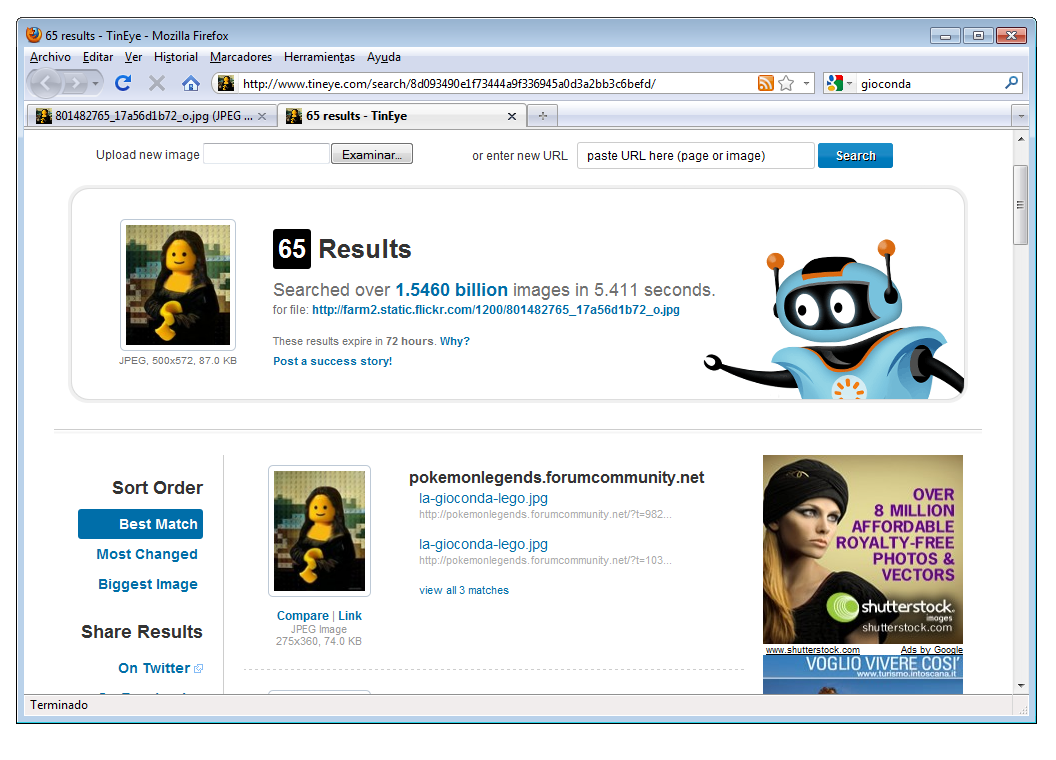Click the Voglio Vivere Cosi ad banner
The image size is (1056, 760).
click(x=863, y=674)
